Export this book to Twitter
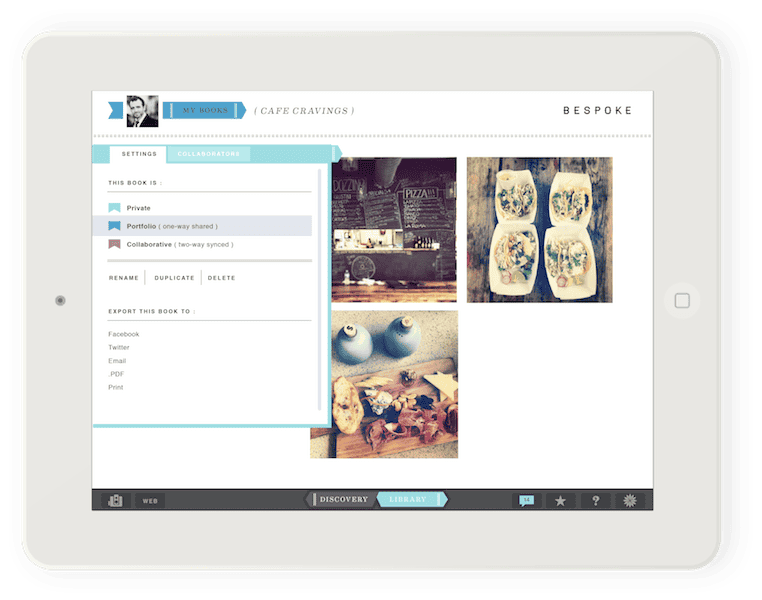The image size is (762, 600). [119, 347]
